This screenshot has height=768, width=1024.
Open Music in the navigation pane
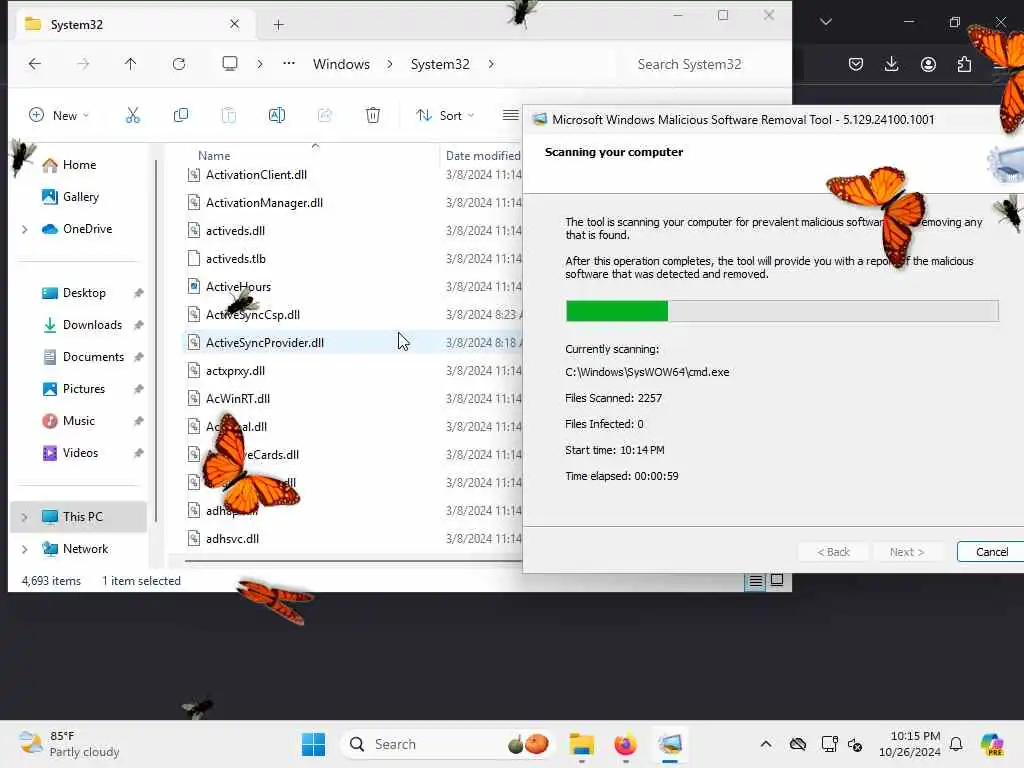pyautogui.click(x=78, y=421)
